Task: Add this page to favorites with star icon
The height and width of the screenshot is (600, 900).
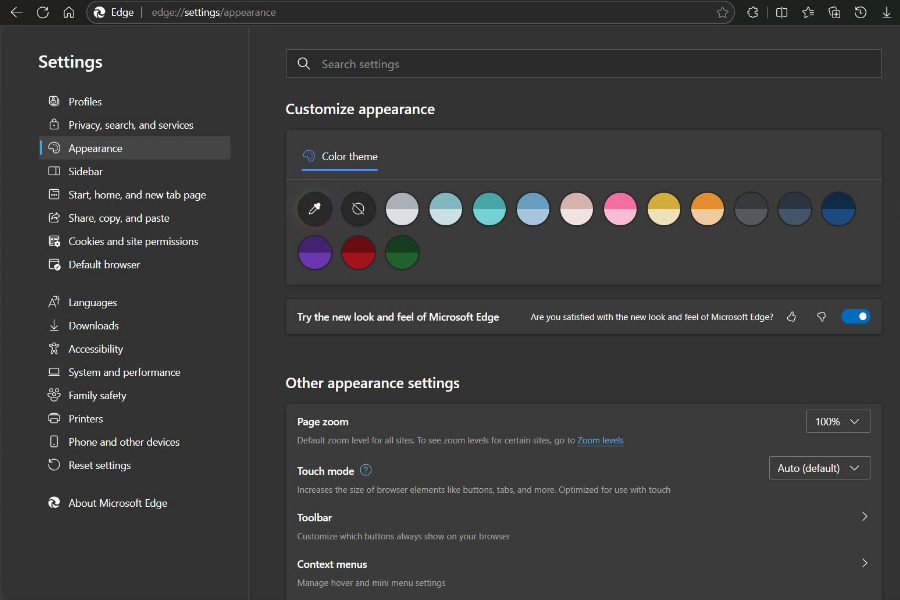Action: coord(722,12)
